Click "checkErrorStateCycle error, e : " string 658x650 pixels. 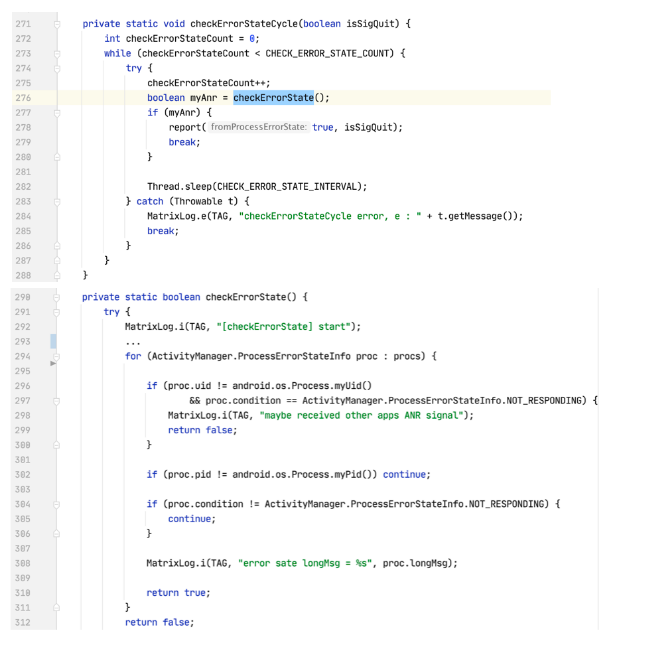coord(330,216)
